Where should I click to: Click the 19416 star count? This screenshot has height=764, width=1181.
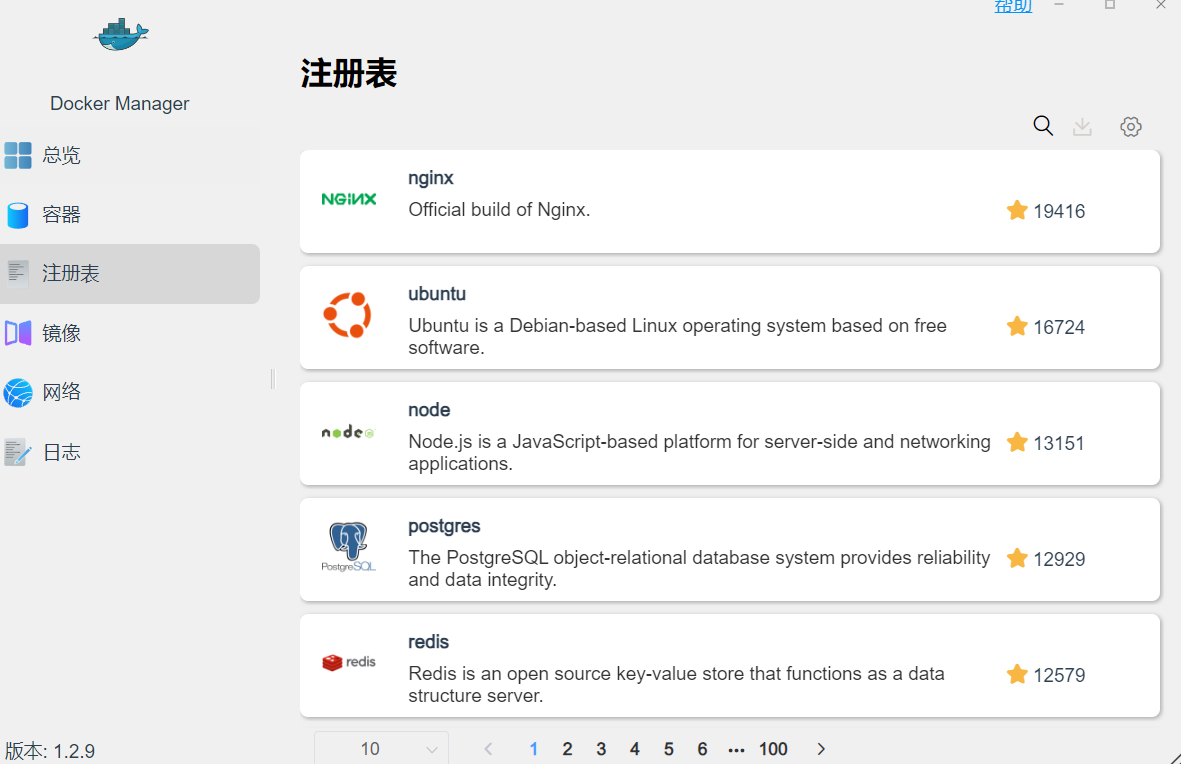click(1059, 212)
